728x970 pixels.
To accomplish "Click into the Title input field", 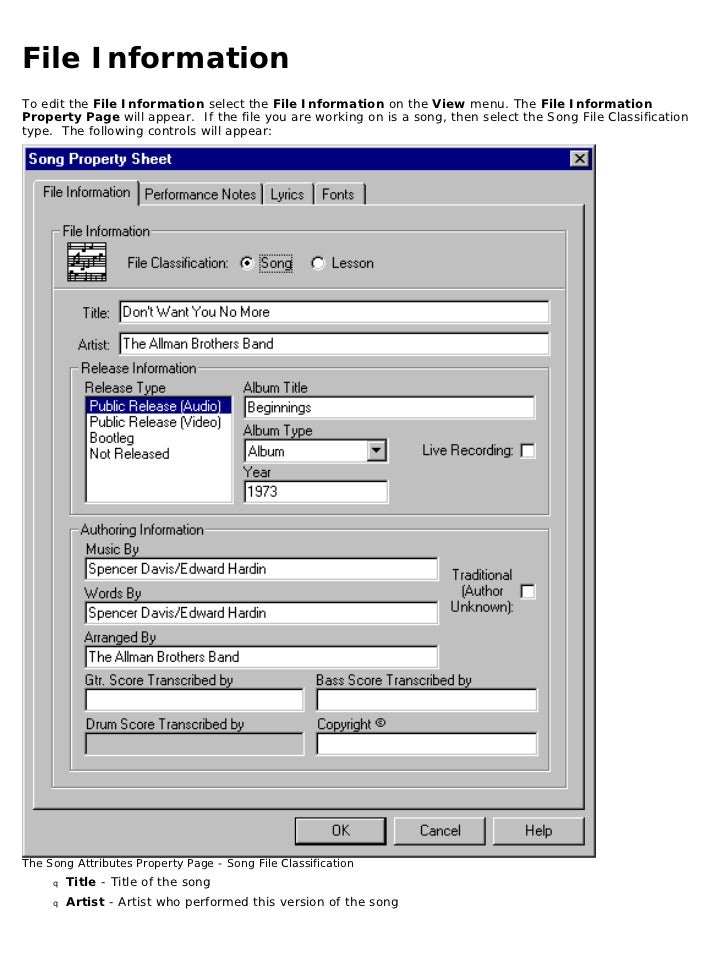I will (334, 312).
